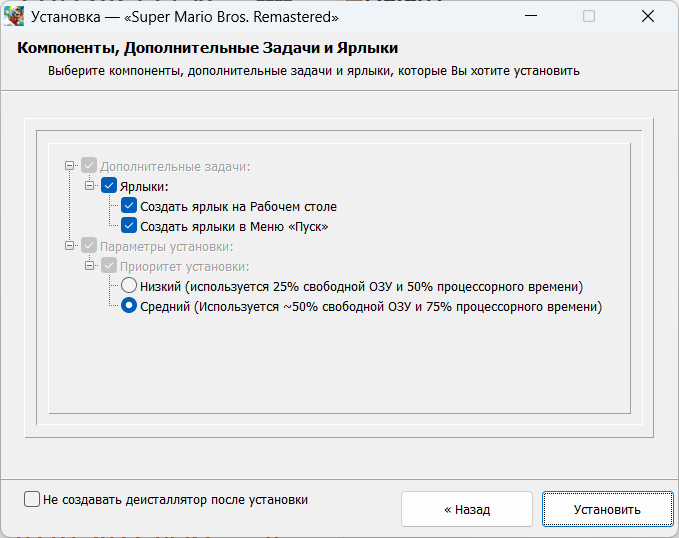Choose the «Средний» installation priority option
This screenshot has height=538, width=679.
coord(129,307)
